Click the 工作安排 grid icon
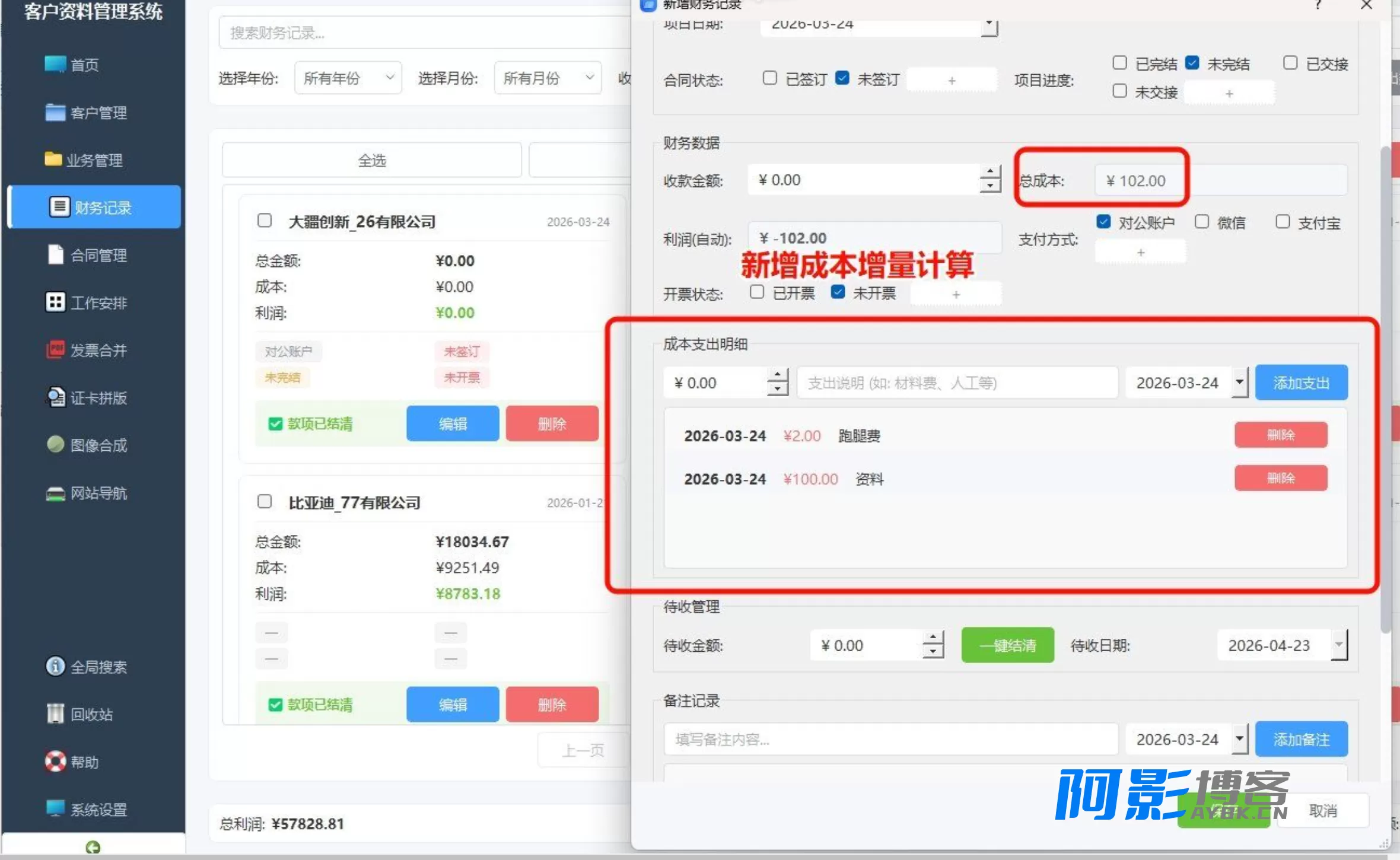 [x=55, y=302]
